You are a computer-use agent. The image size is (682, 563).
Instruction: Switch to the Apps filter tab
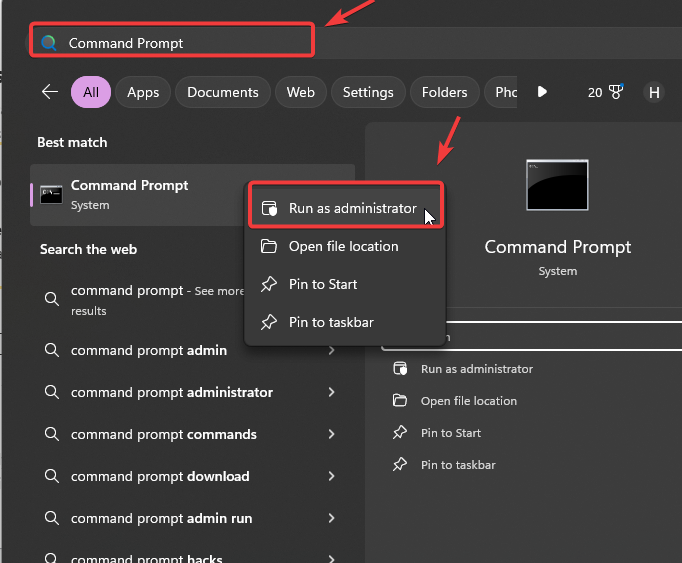tap(143, 92)
